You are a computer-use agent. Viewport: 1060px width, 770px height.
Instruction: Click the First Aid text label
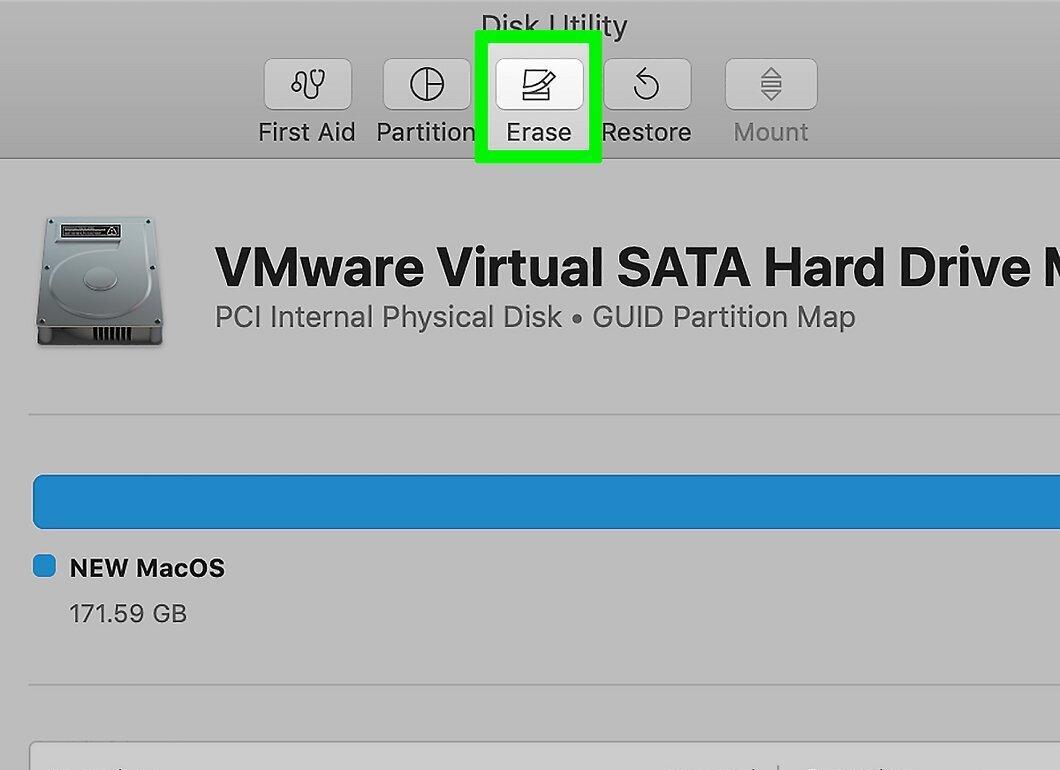[x=307, y=132]
